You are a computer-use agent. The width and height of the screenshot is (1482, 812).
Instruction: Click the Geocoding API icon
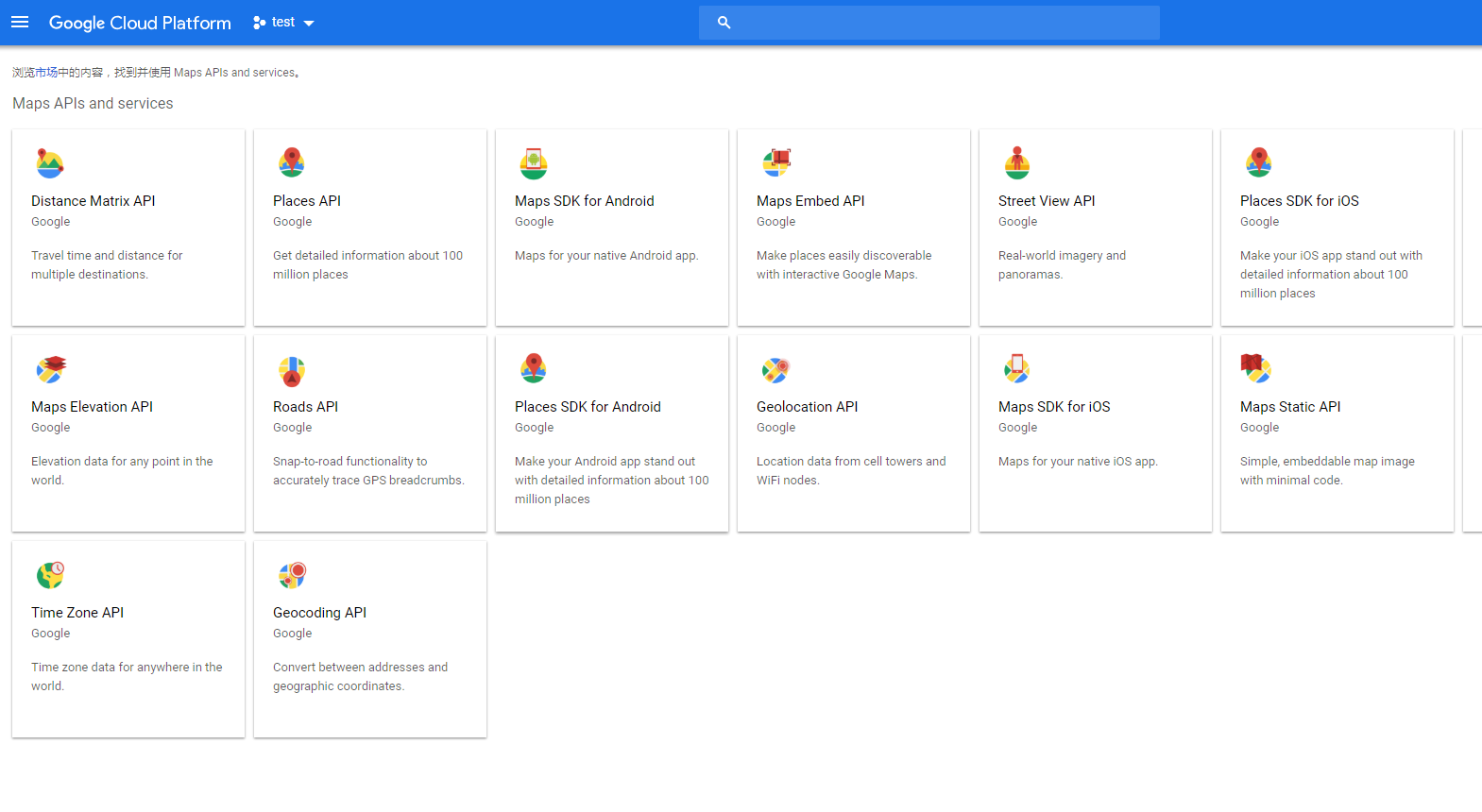[x=293, y=574]
